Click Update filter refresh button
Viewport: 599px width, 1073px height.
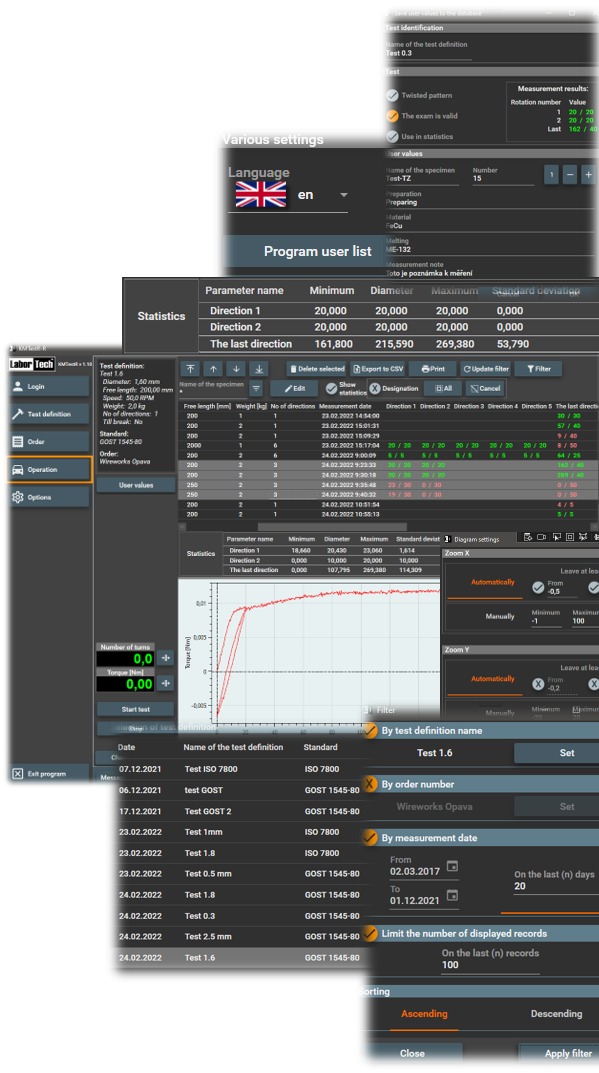tap(485, 369)
